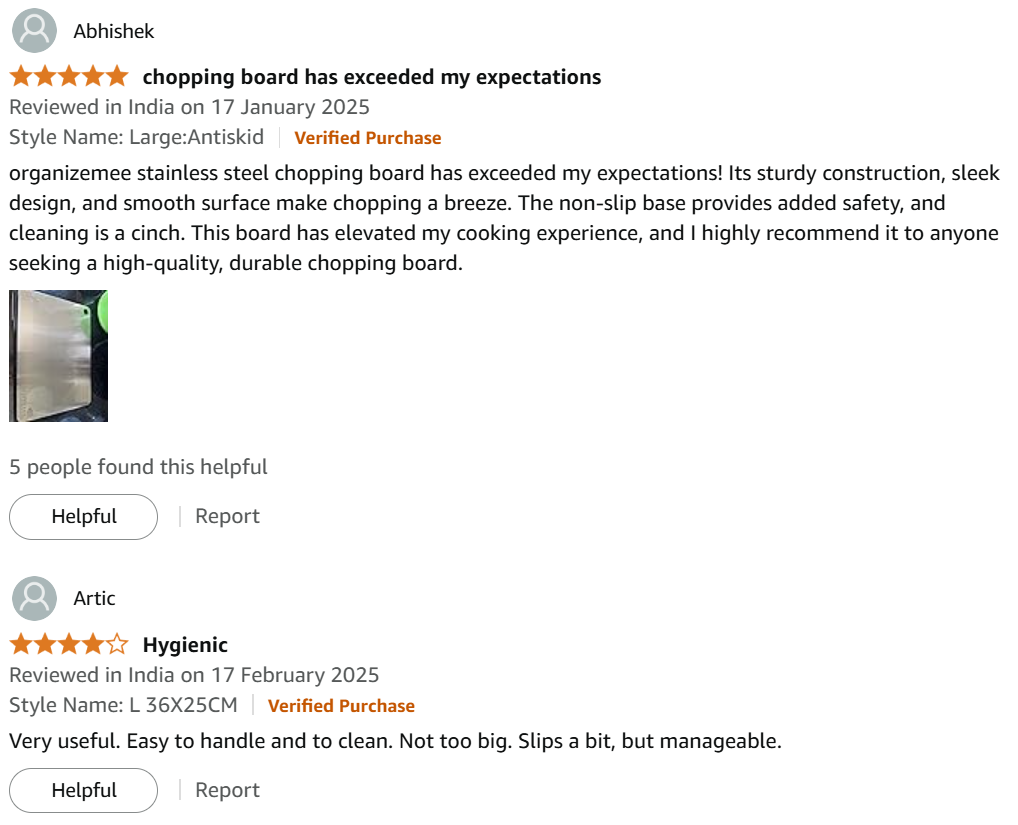This screenshot has height=825, width=1018.
Task: Open the reviewer name Abhishek
Action: pyautogui.click(x=114, y=31)
